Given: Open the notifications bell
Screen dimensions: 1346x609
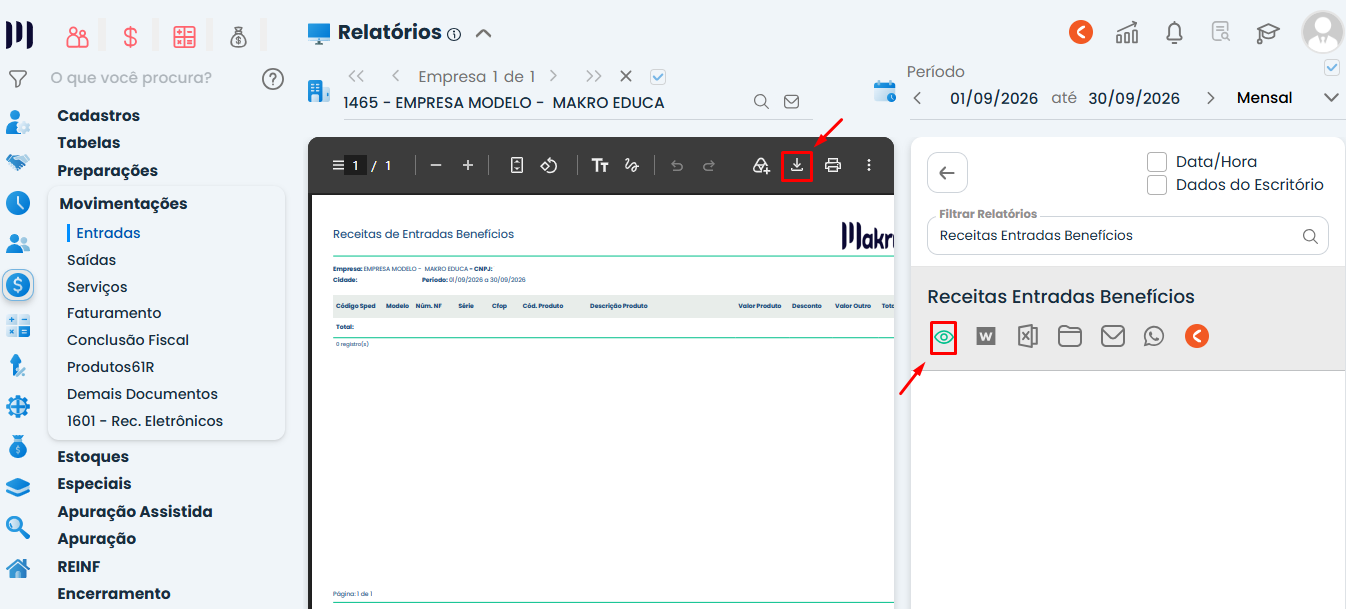Looking at the screenshot, I should [x=1175, y=32].
